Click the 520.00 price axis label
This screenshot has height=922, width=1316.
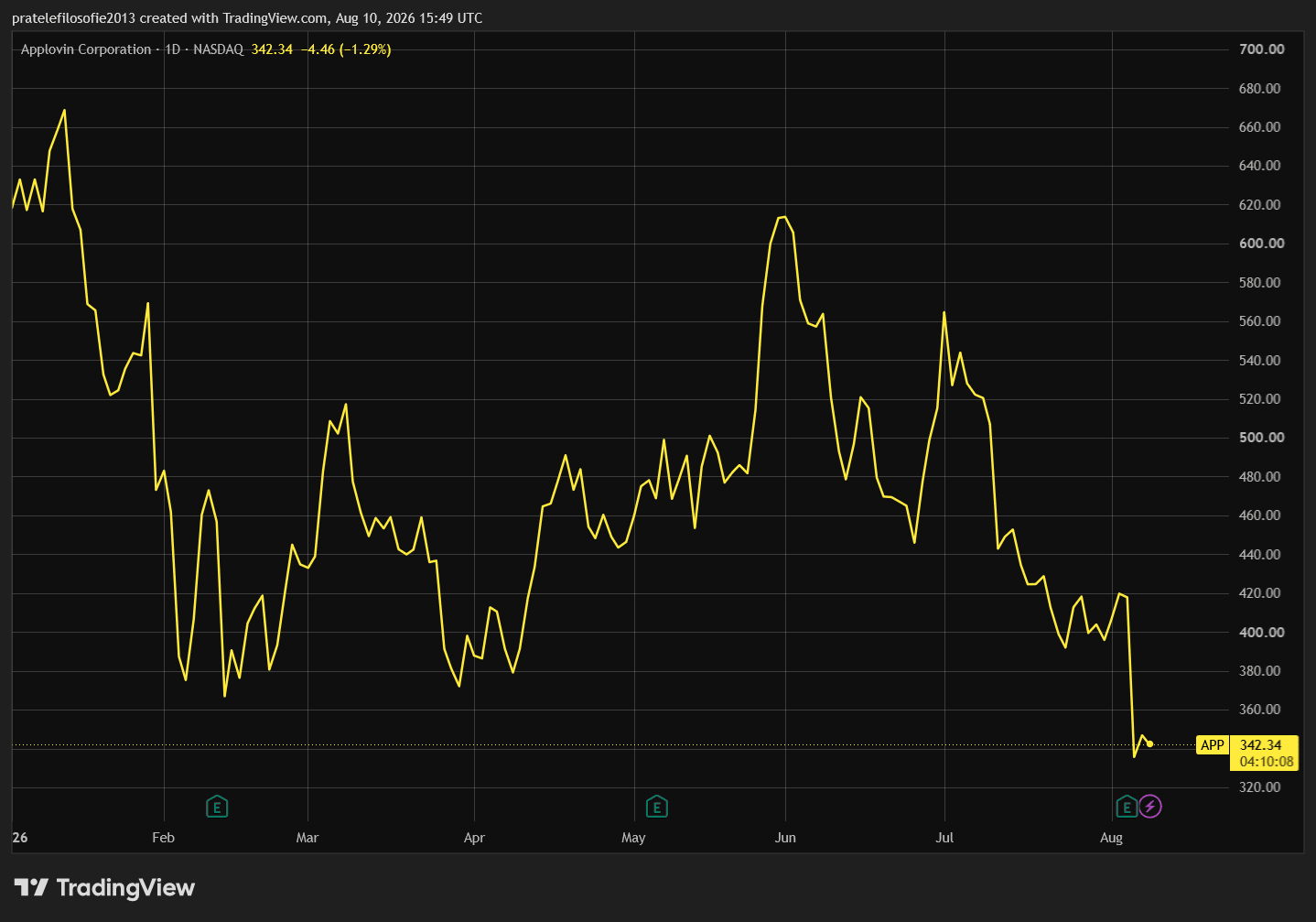pyautogui.click(x=1260, y=399)
